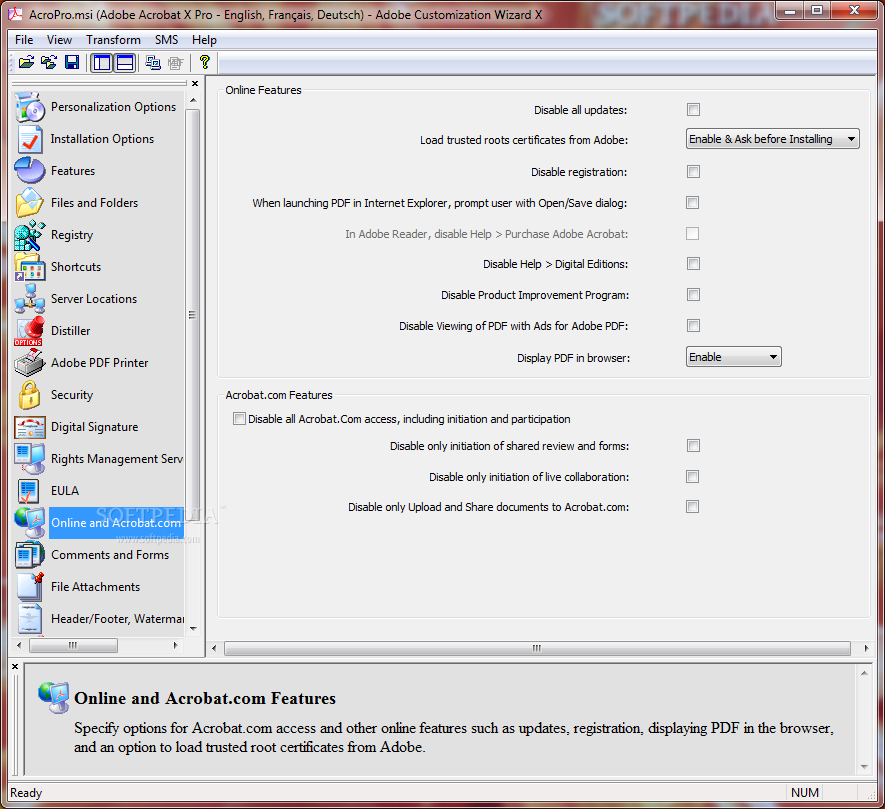Select Header/Footer, Watermark icon

pos(30,619)
